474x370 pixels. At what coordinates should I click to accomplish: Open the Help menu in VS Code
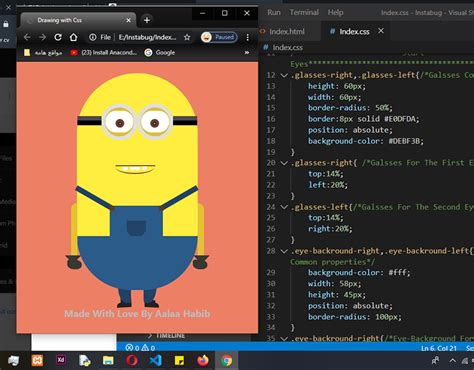[x=335, y=12]
